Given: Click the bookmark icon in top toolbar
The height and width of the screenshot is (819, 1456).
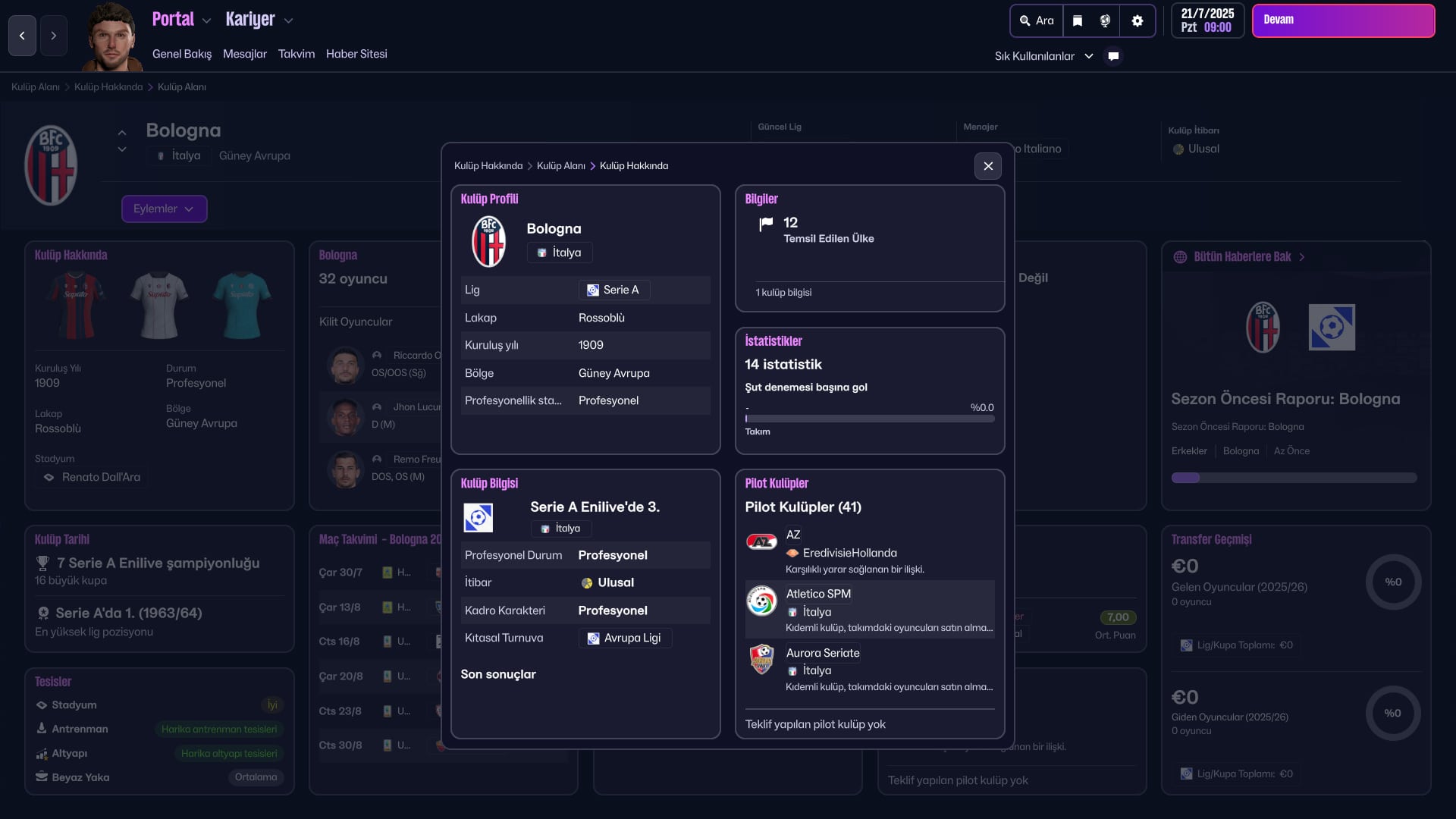Looking at the screenshot, I should 1077,21.
